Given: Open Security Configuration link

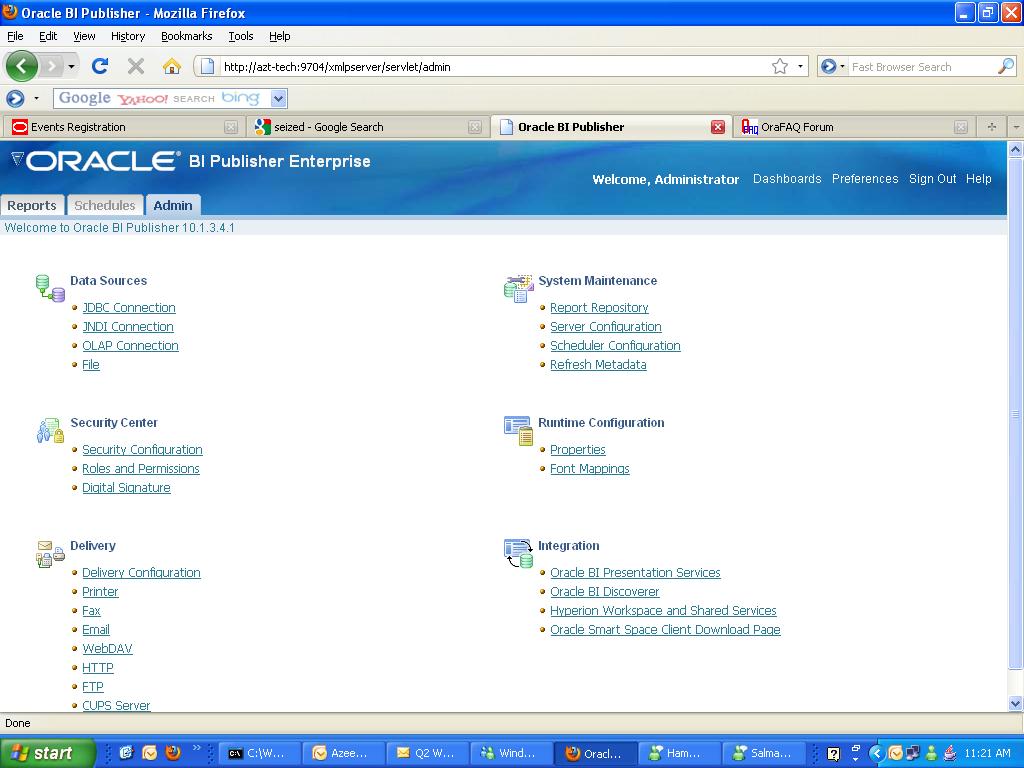Looking at the screenshot, I should point(142,449).
